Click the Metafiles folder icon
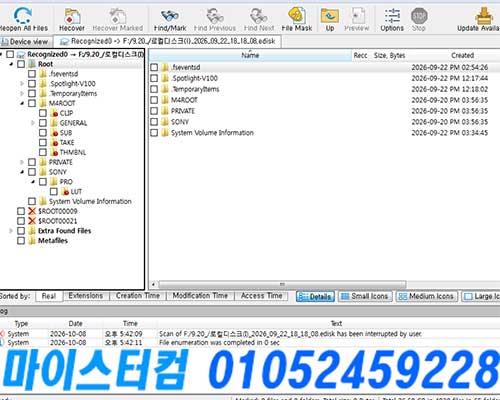Image resolution: width=500 pixels, height=400 pixels. click(32, 240)
